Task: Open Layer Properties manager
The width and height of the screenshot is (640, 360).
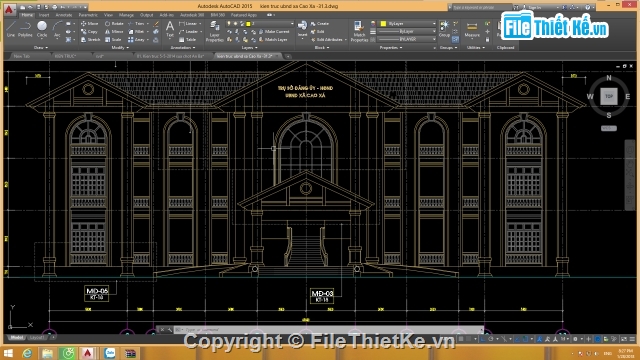Action: point(214,31)
